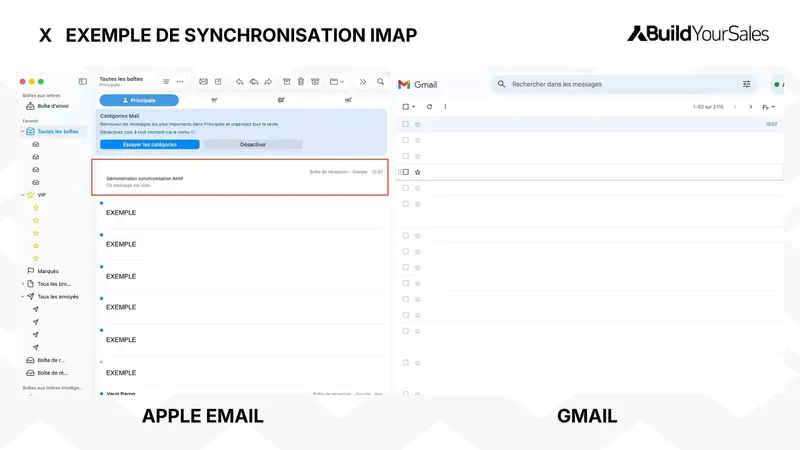Switch to the megaphone promotions category tab
The image size is (800, 450).
pyautogui.click(x=348, y=101)
